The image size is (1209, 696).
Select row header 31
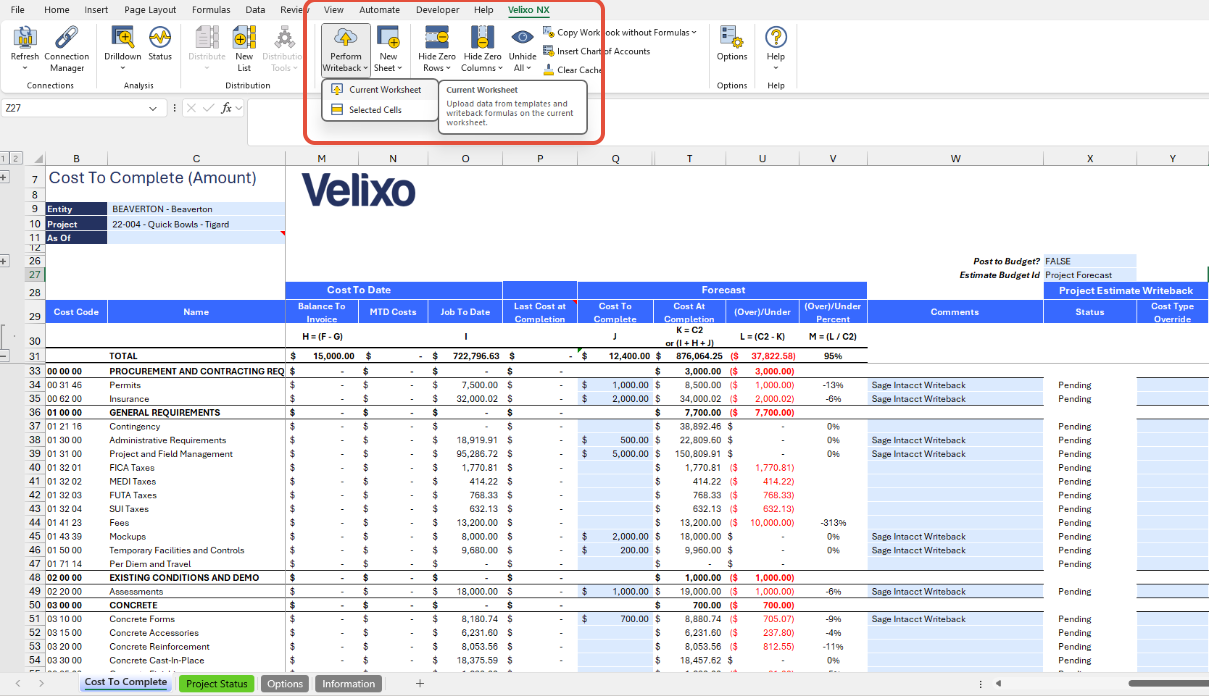click(34, 356)
